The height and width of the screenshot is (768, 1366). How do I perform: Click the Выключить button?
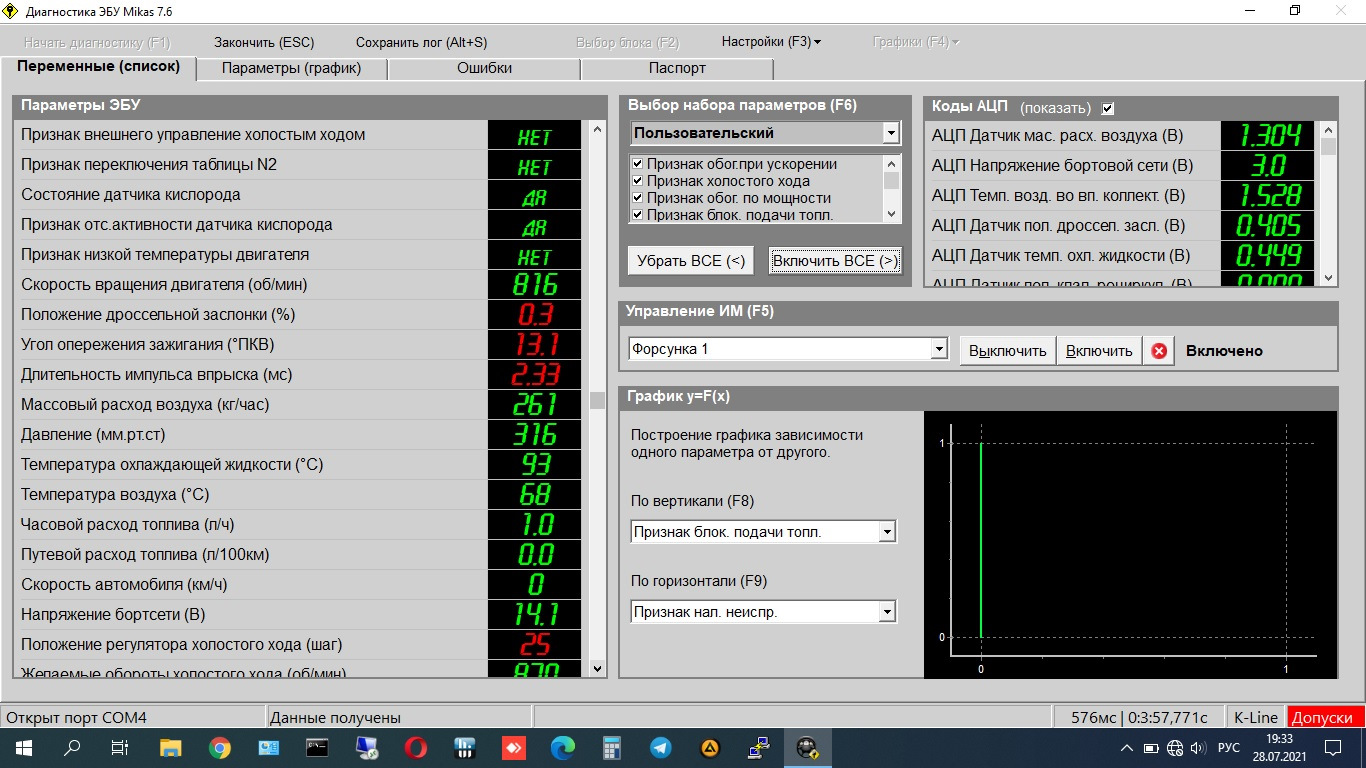[x=1008, y=351]
